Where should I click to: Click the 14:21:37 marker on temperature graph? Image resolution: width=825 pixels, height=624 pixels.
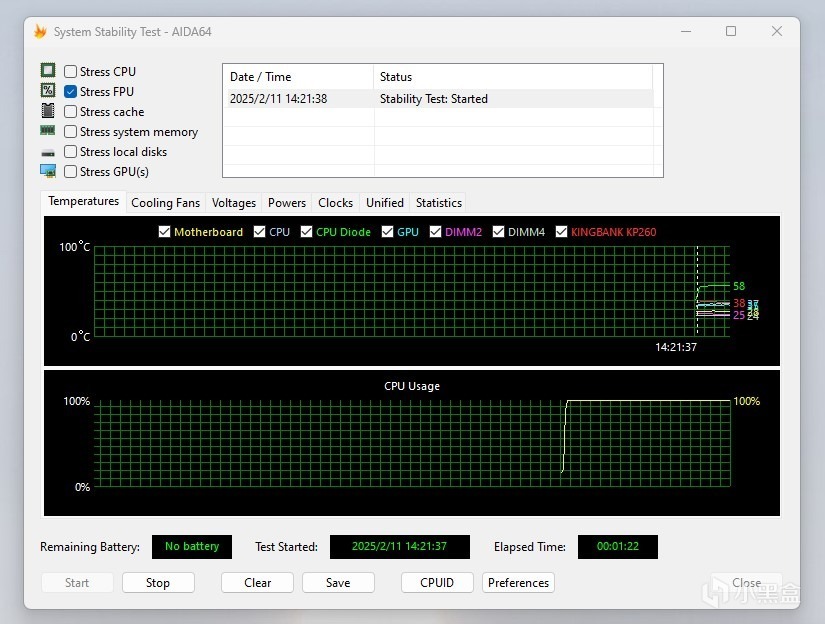(x=676, y=347)
